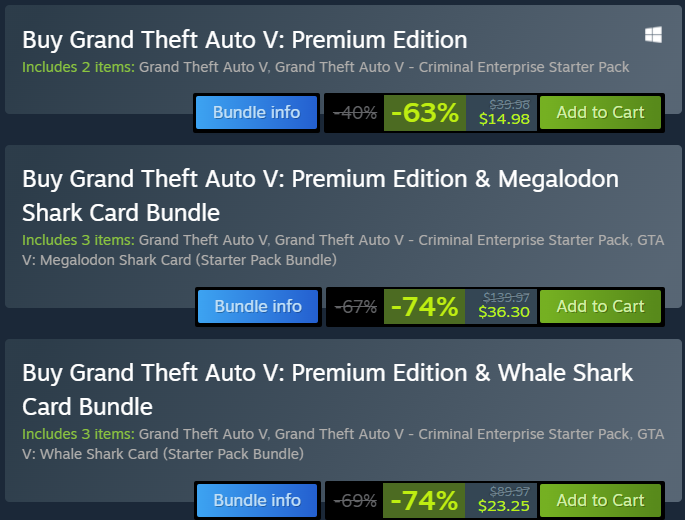
Task: Click the $14.98 discounted price
Action: pos(504,119)
